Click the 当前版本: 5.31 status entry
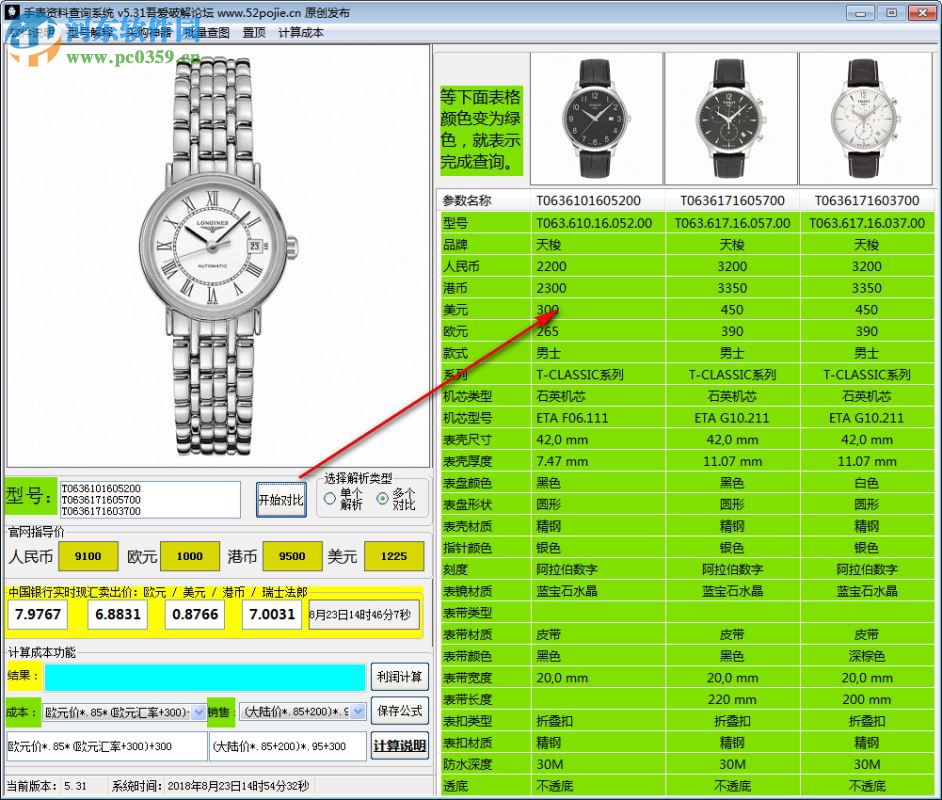The width and height of the screenshot is (942, 800). tap(47, 786)
